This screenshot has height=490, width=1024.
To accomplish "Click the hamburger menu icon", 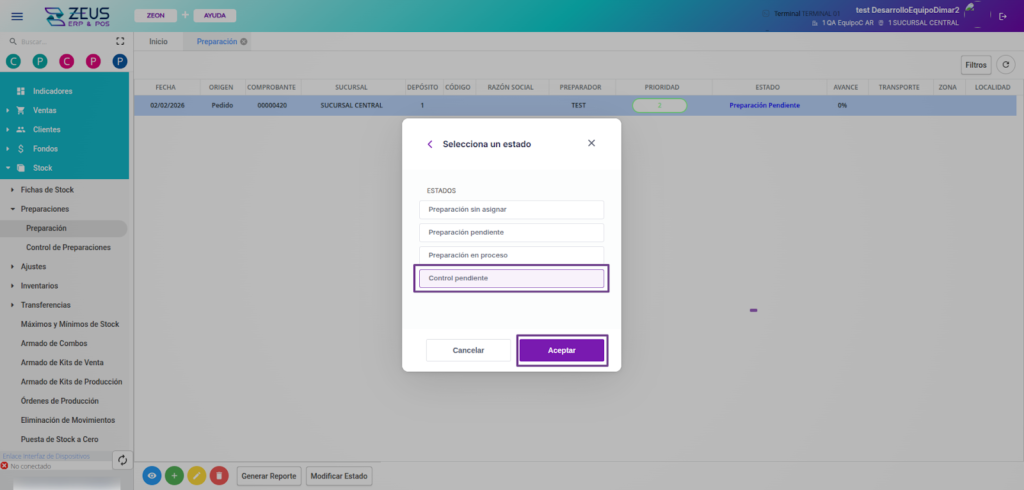I will (16, 16).
